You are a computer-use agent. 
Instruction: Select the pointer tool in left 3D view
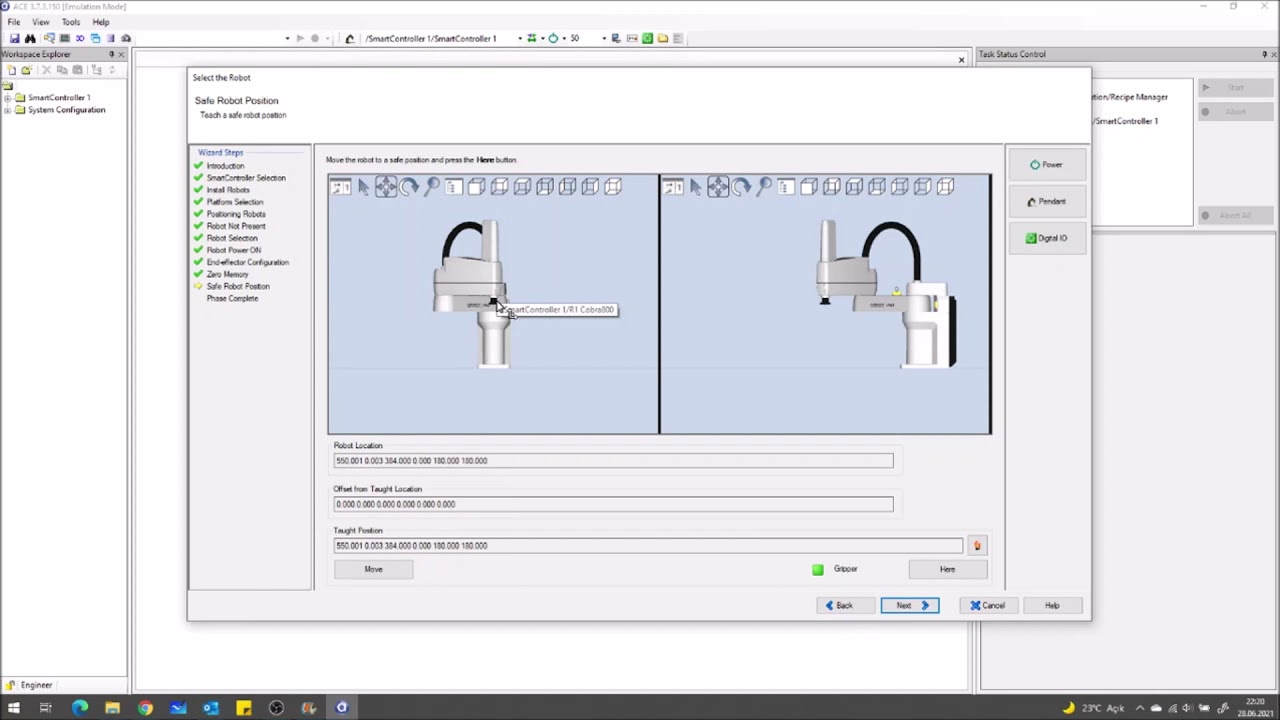363,187
